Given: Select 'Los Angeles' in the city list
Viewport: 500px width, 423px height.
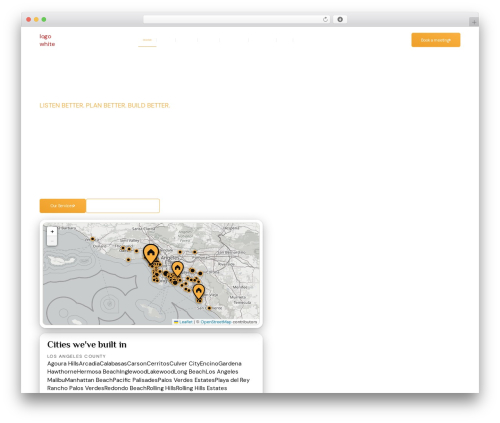Looking at the screenshot, I should [x=222, y=372].
